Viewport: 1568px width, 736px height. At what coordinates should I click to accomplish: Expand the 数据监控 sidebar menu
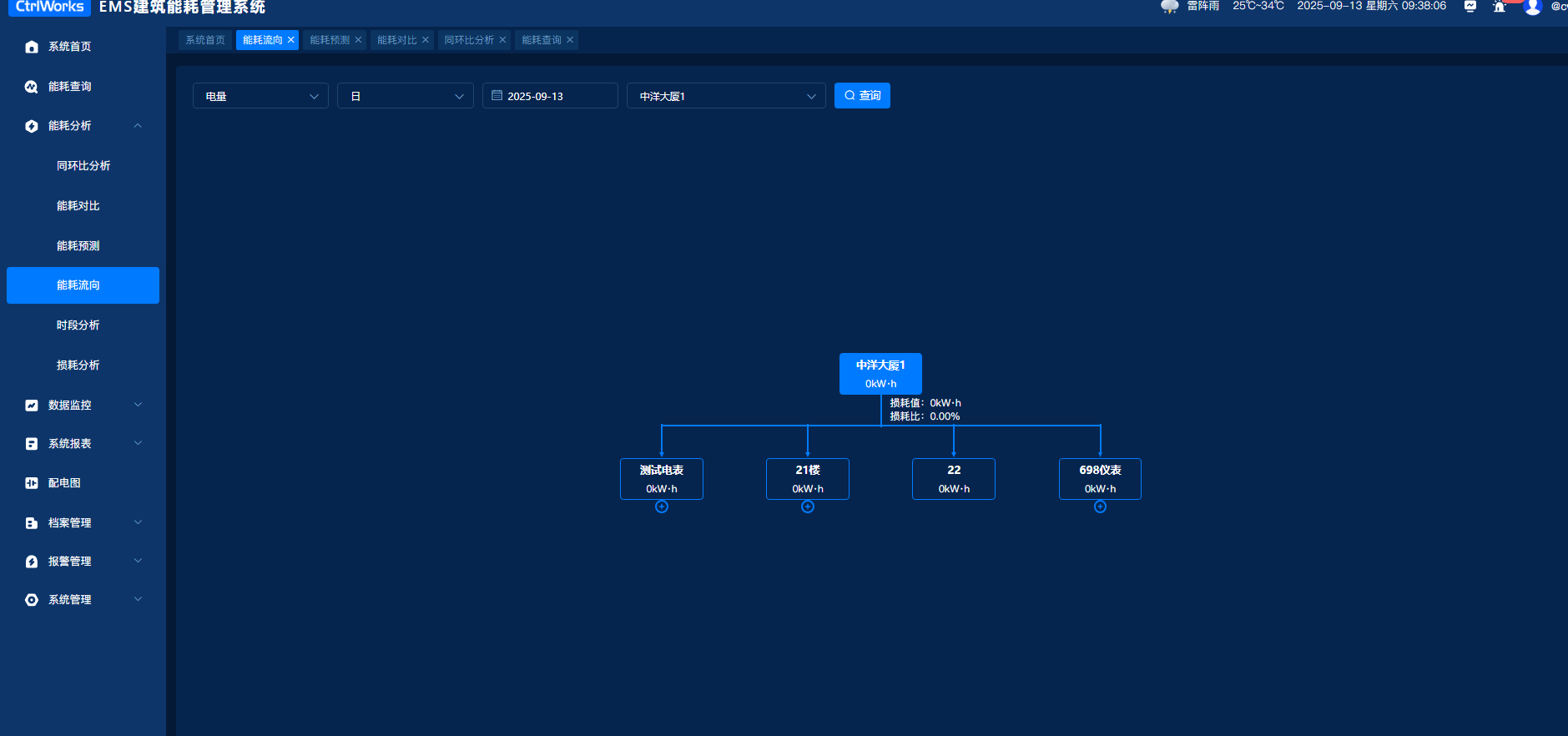138,405
